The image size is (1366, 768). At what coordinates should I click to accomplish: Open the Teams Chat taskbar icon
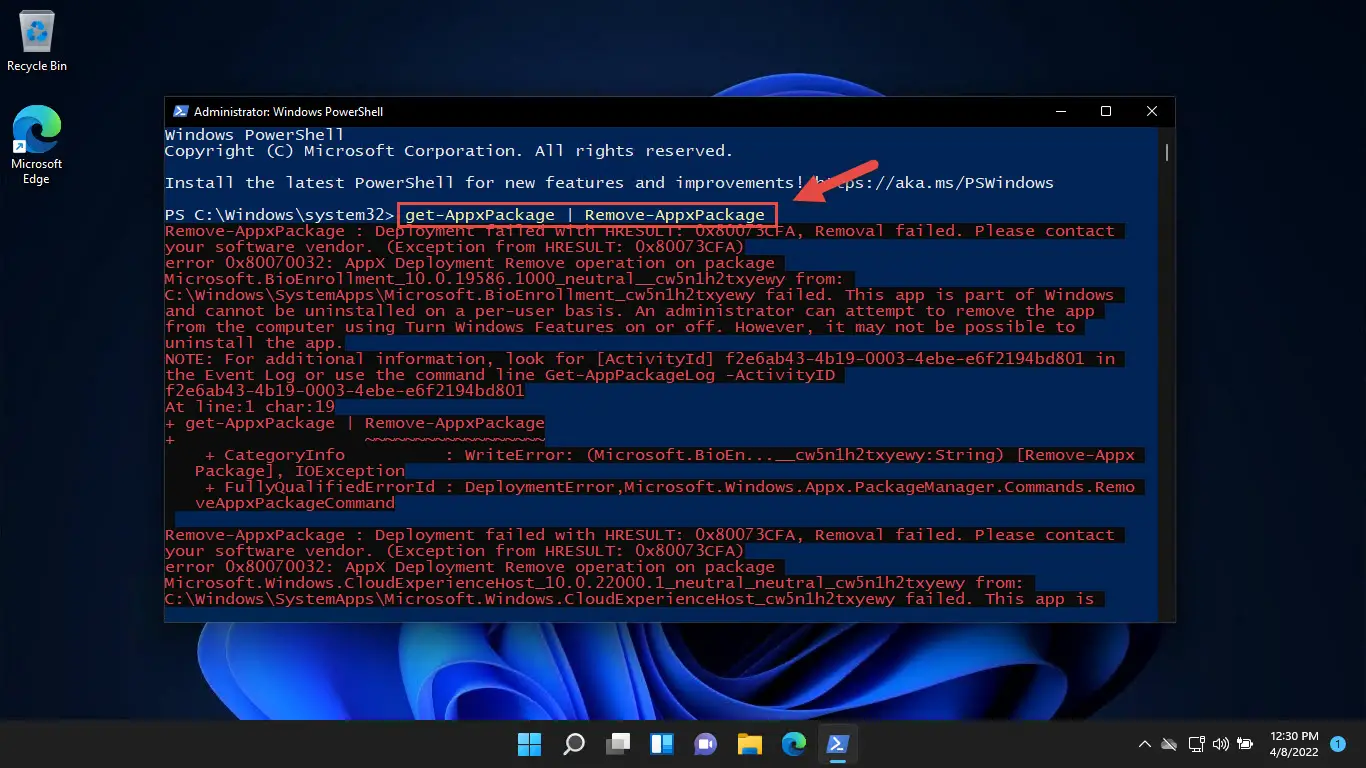pyautogui.click(x=706, y=744)
